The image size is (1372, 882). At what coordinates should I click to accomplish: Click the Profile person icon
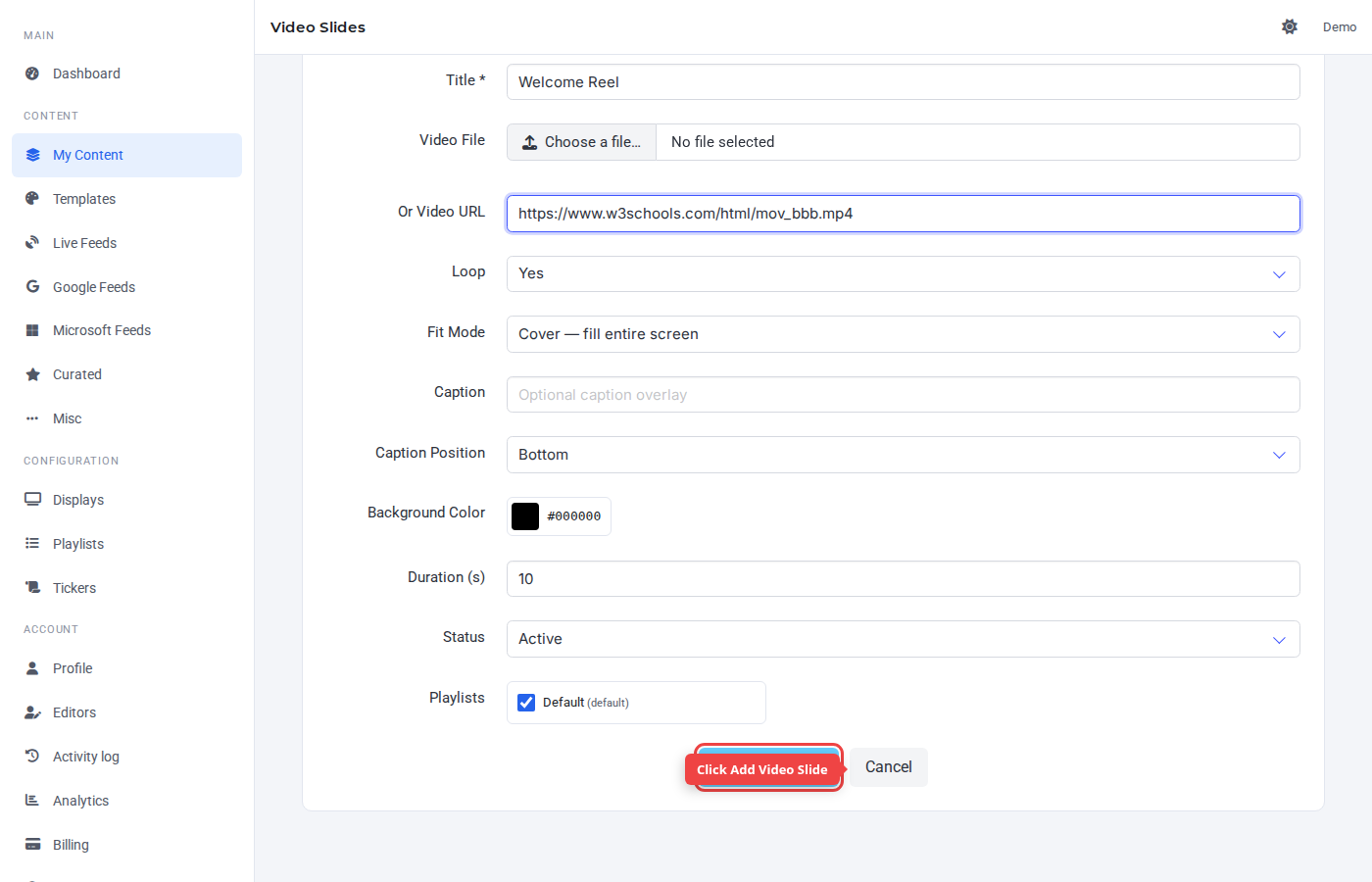[x=32, y=667]
